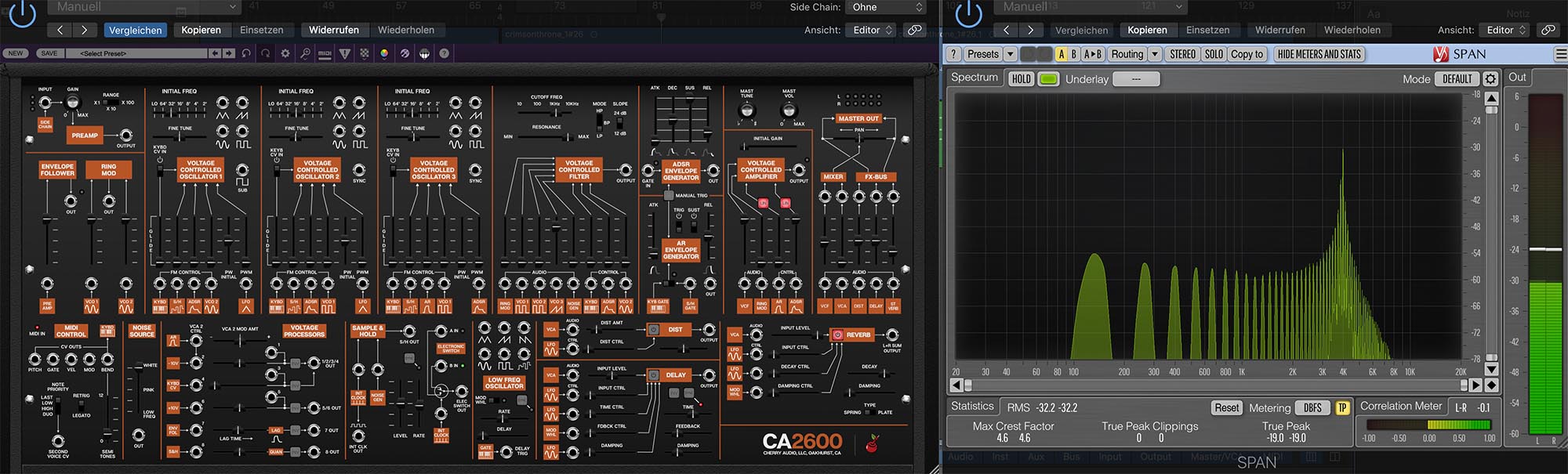1568x474 pixels.
Task: Toggle SPAN STEREO mode
Action: pos(1182,54)
